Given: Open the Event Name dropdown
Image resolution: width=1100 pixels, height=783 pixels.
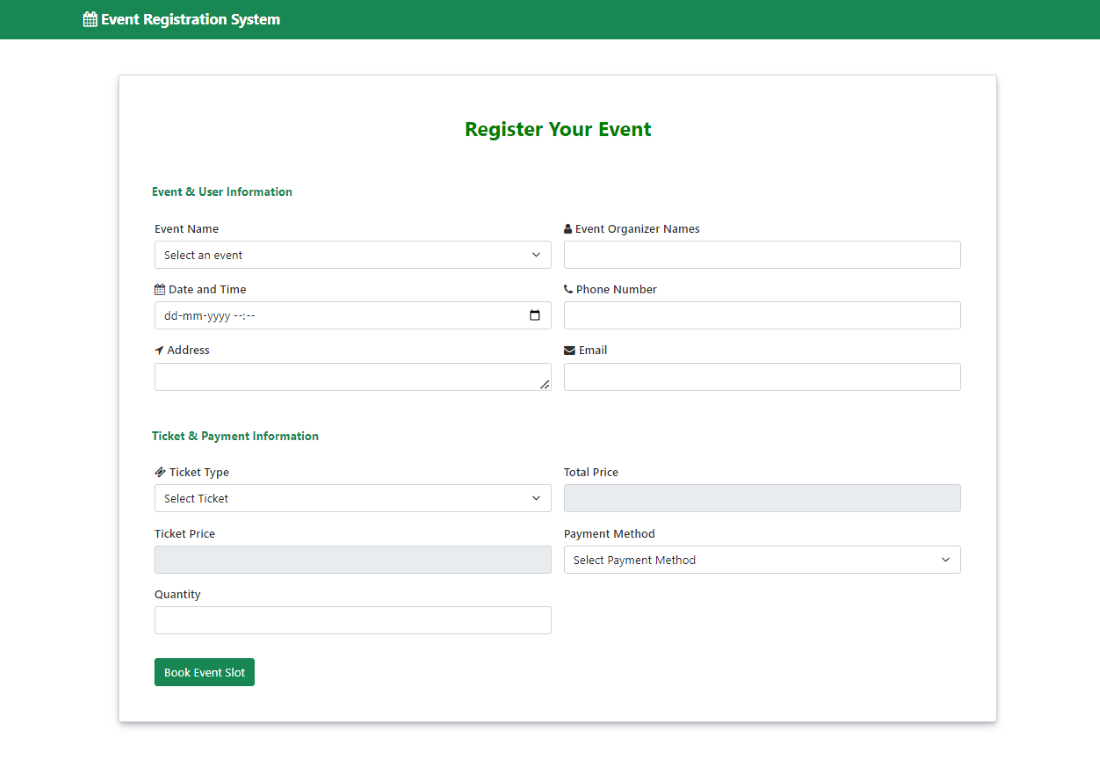Looking at the screenshot, I should [352, 255].
